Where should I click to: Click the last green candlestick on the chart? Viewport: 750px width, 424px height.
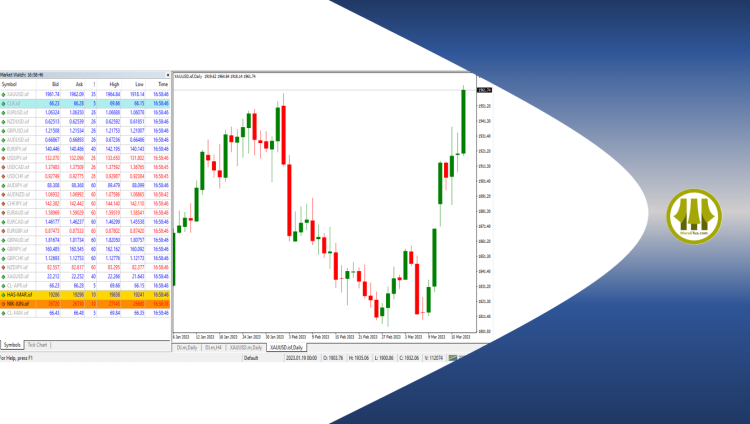coord(463,120)
